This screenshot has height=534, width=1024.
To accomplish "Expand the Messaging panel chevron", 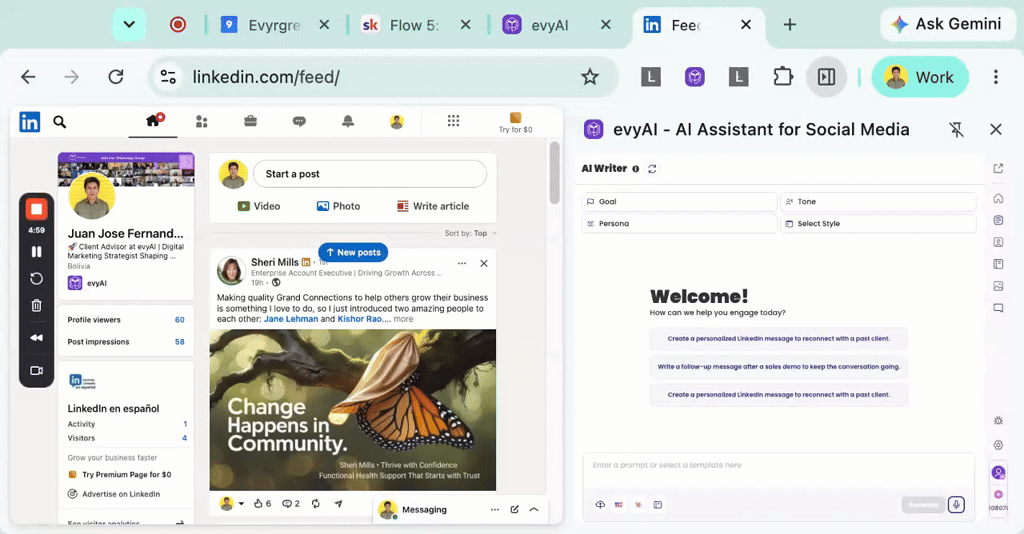I will click(x=534, y=509).
